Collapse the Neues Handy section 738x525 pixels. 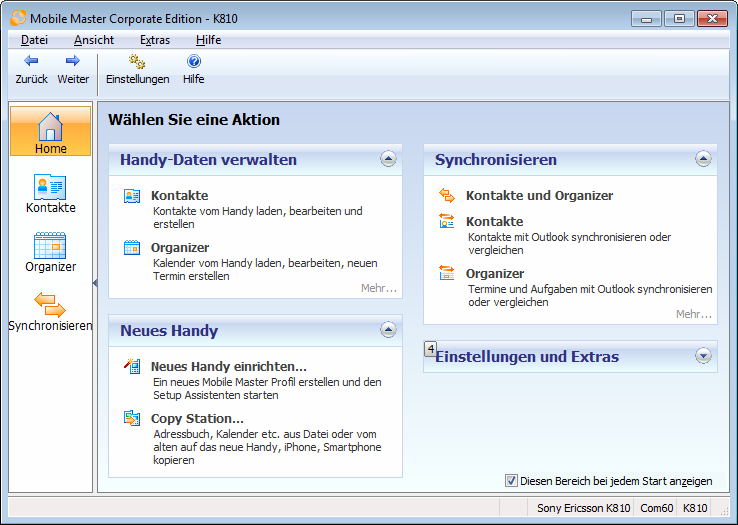tap(388, 330)
